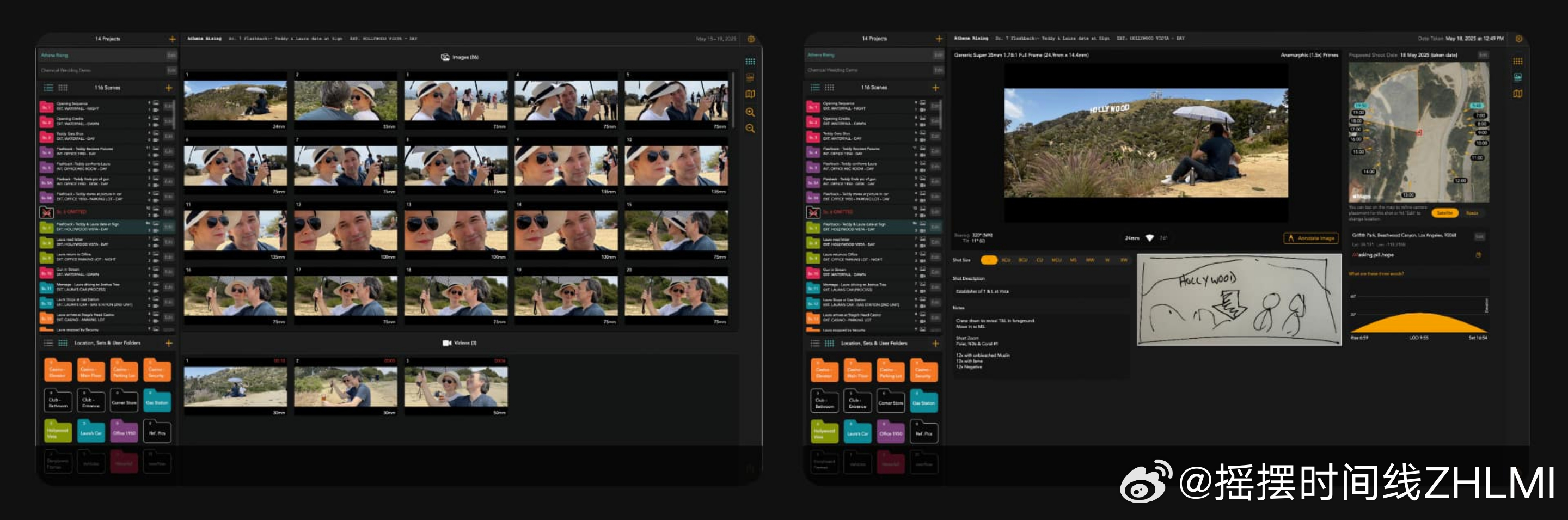1568x520 pixels.
Task: Add a new folder in left window
Action: [x=169, y=344]
